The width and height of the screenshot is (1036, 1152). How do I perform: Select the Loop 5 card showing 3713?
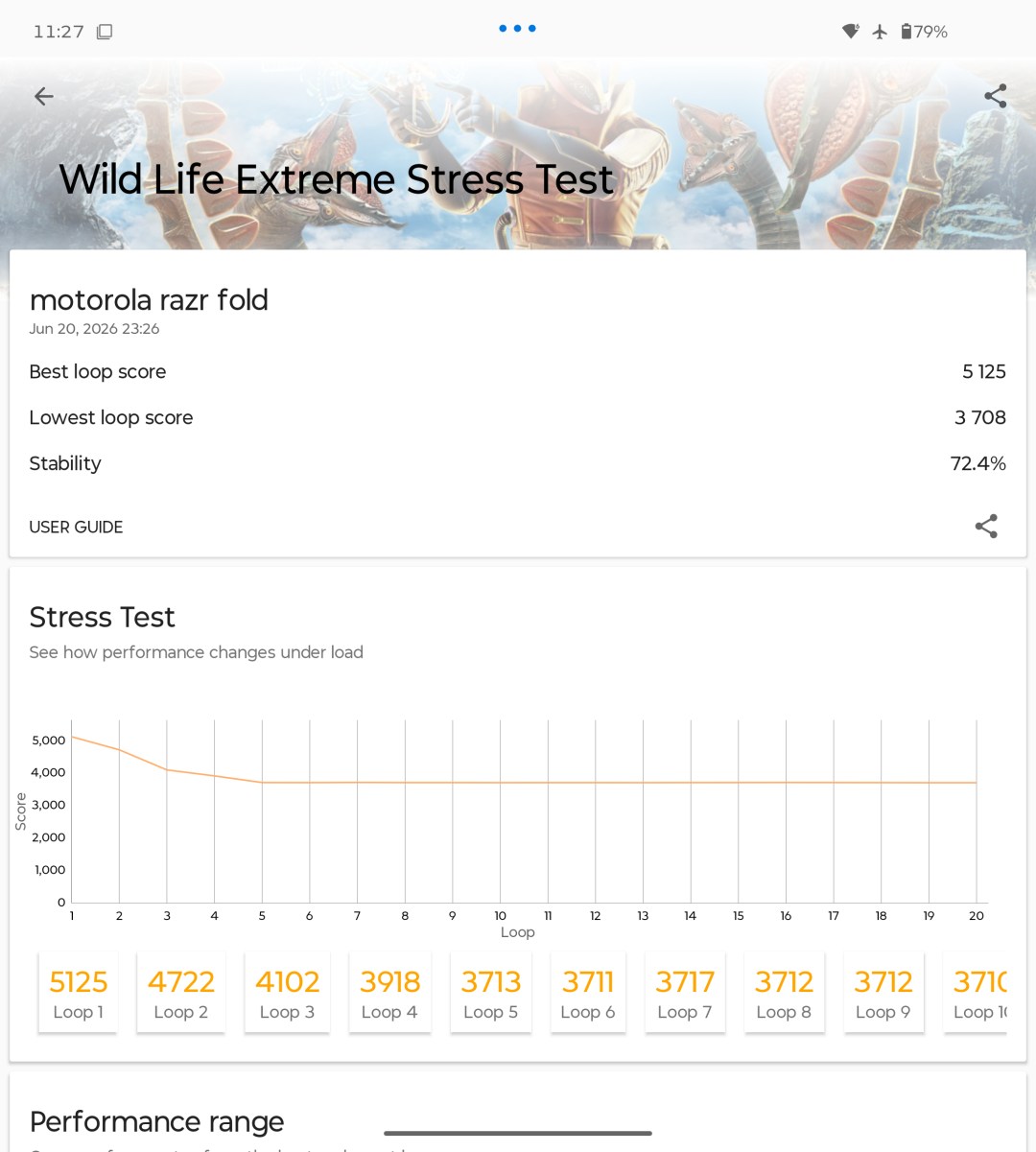point(490,993)
